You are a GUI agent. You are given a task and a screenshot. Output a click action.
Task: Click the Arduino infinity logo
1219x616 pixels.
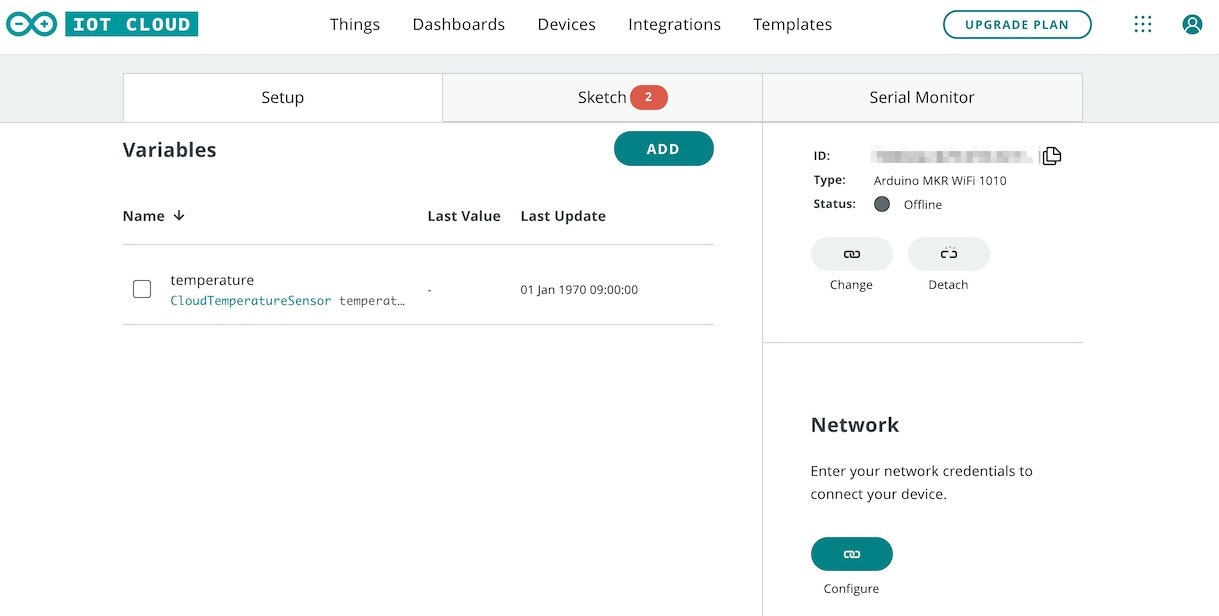pyautogui.click(x=32, y=25)
